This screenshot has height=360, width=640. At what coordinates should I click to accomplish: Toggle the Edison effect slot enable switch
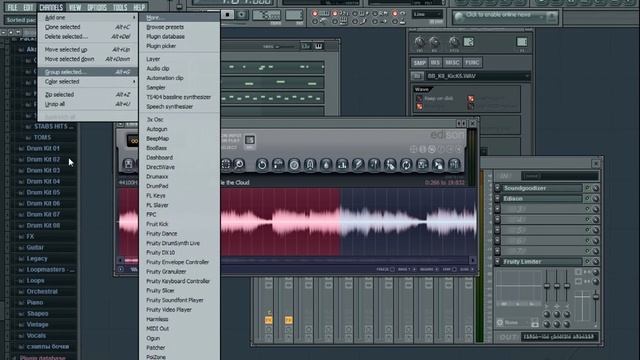click(588, 198)
